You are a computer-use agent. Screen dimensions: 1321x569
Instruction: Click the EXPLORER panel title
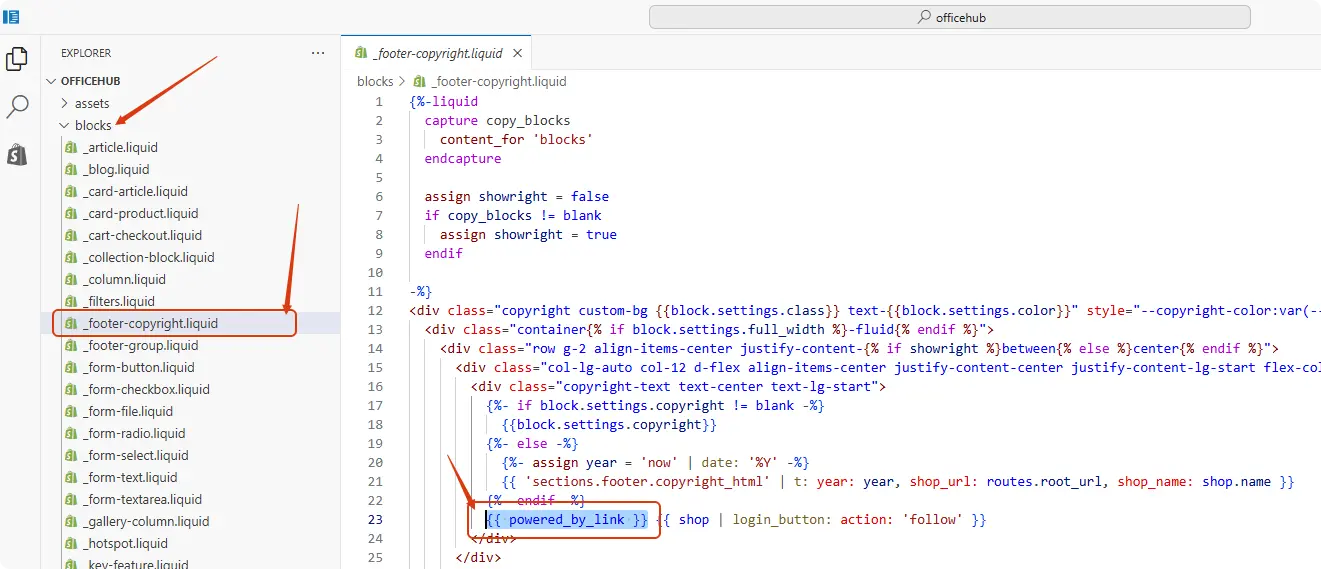(x=86, y=53)
